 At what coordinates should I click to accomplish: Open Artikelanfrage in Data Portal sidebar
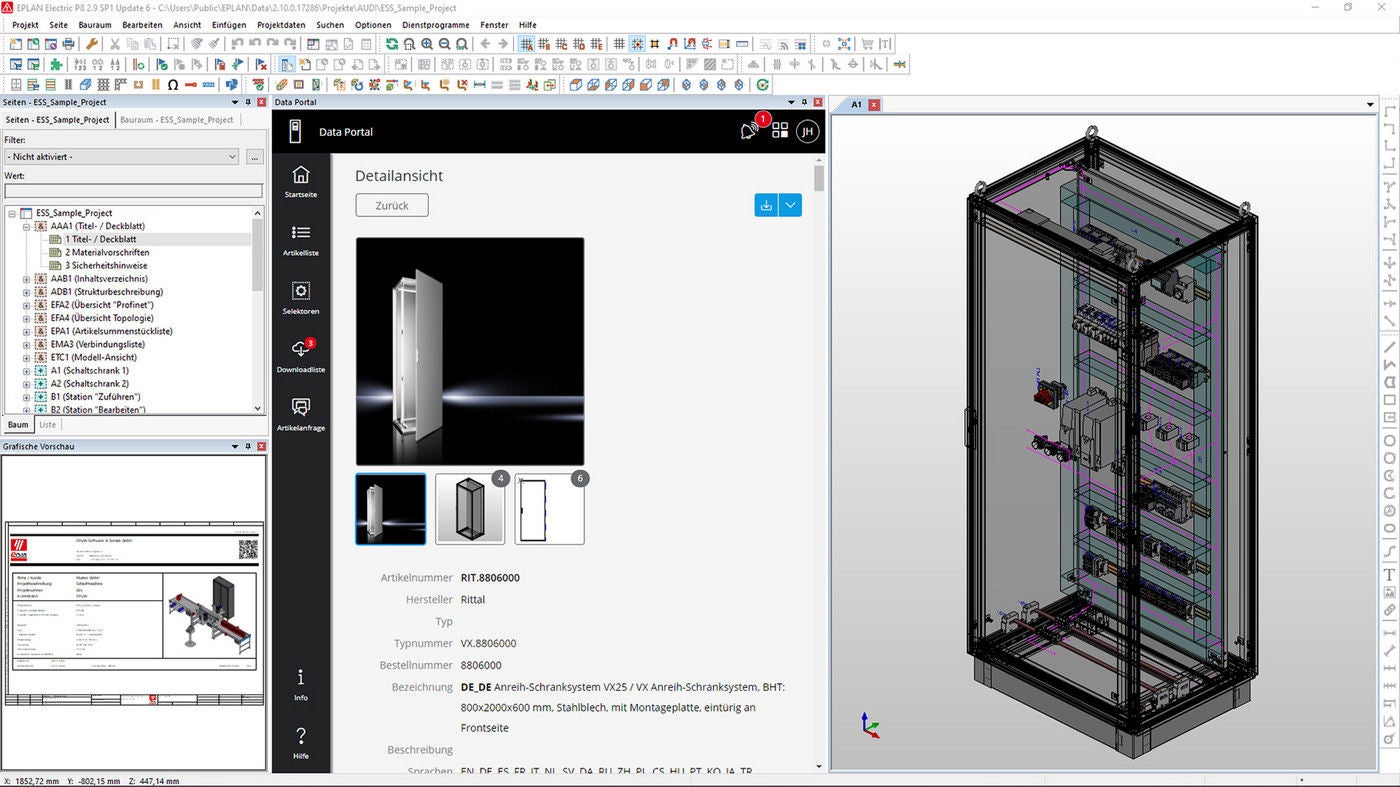(300, 412)
